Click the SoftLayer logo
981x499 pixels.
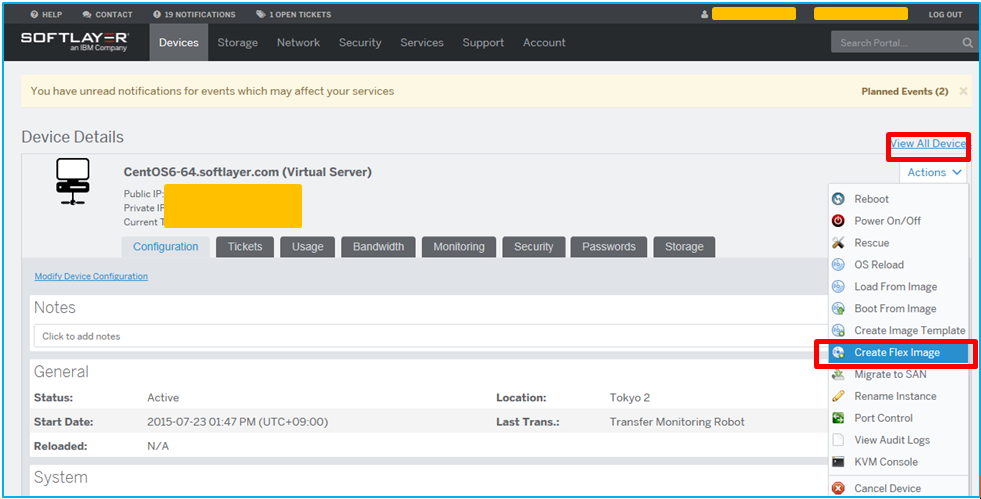click(x=75, y=42)
